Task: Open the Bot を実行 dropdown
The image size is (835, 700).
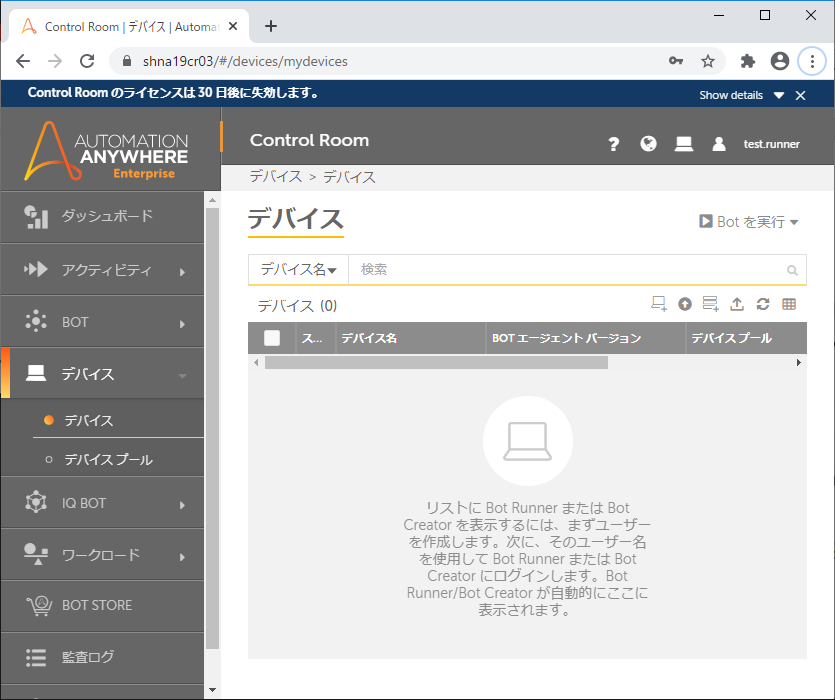Action: 748,222
